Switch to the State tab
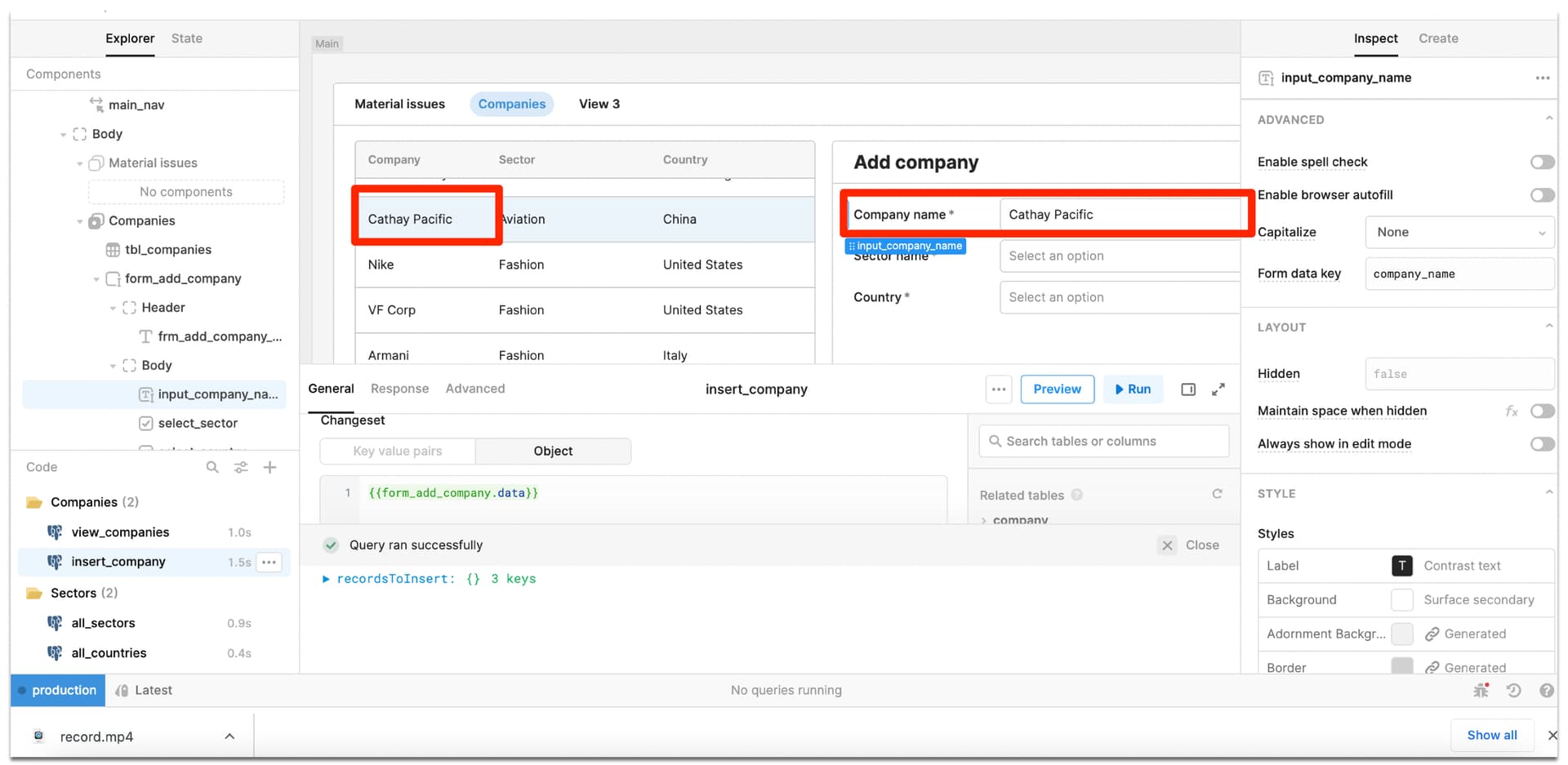This screenshot has height=765, width=1568. coord(187,38)
